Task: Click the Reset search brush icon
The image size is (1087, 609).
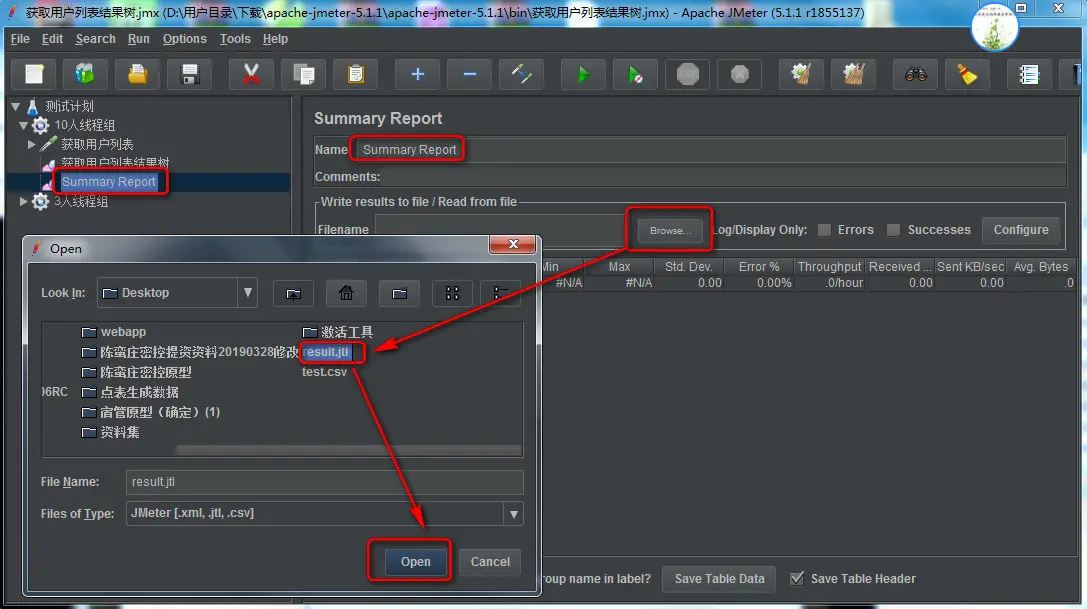Action: [967, 74]
